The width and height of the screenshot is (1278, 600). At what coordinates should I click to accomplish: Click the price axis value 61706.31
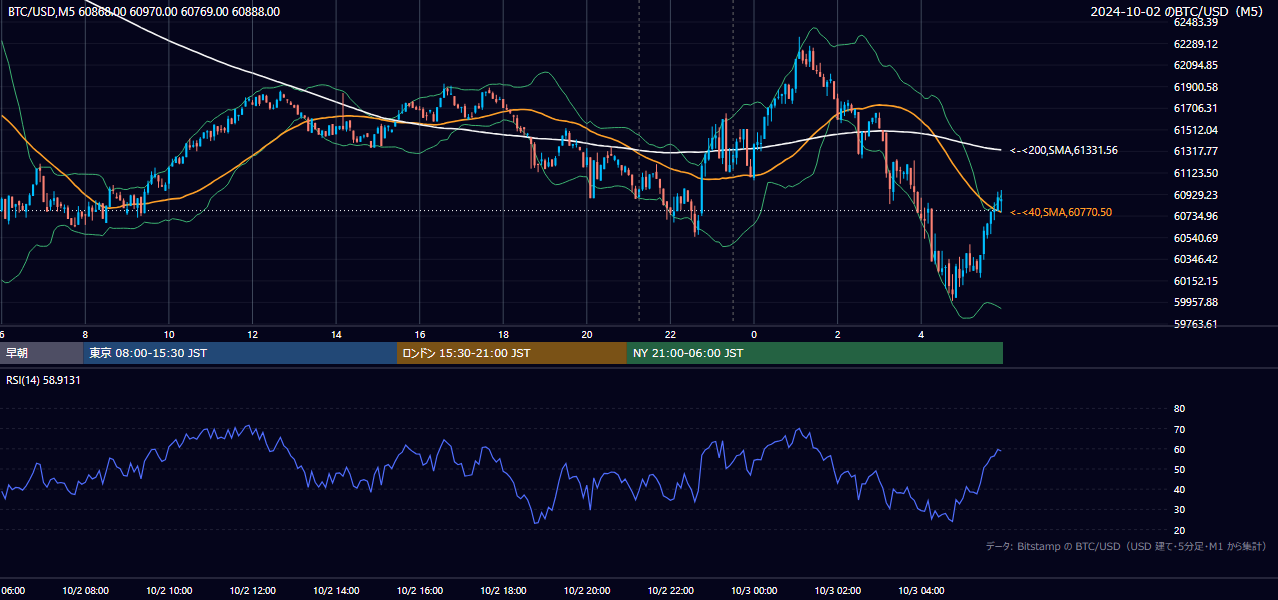click(x=1195, y=108)
